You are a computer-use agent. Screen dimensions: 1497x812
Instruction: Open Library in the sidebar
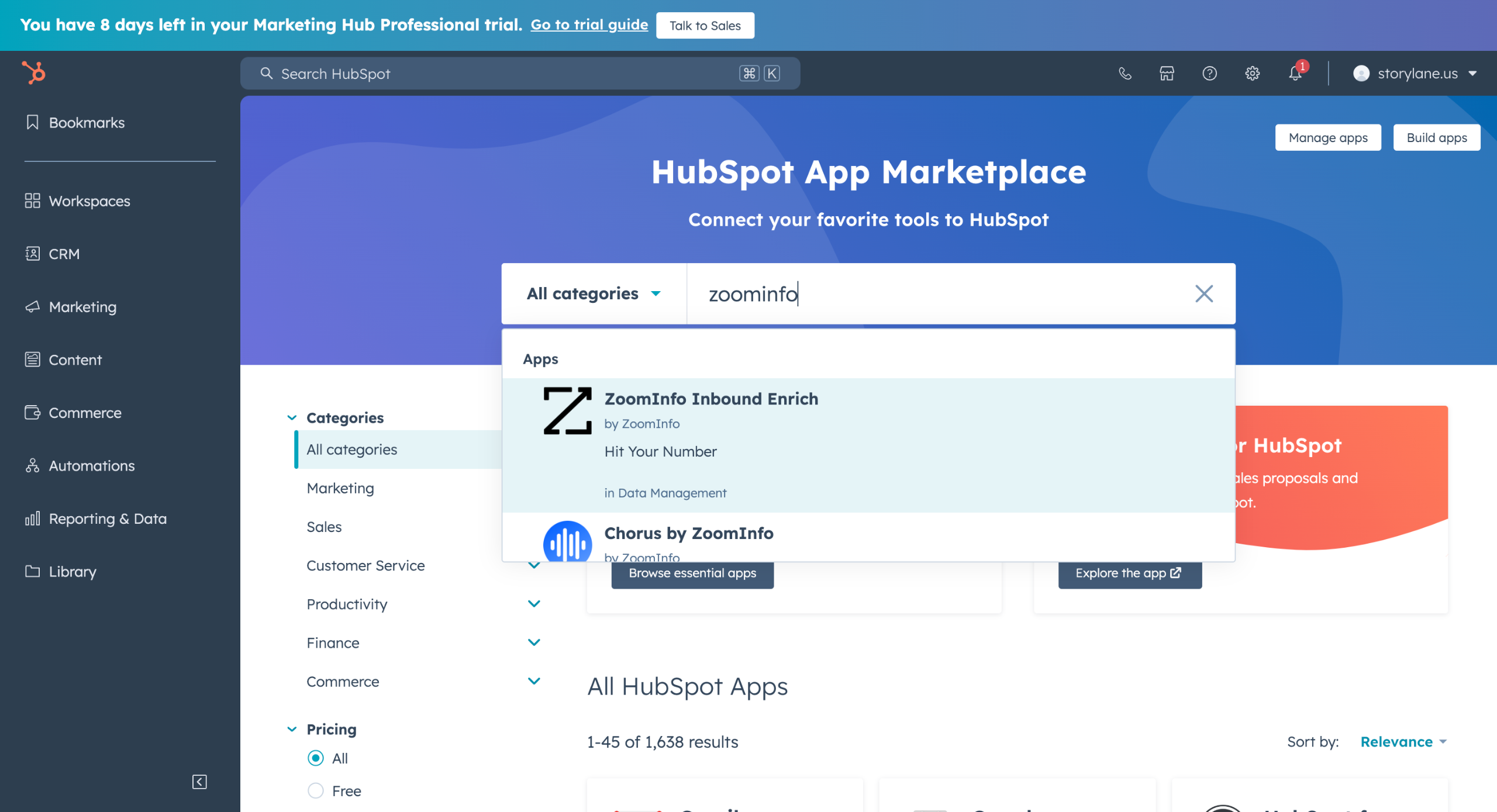[73, 571]
